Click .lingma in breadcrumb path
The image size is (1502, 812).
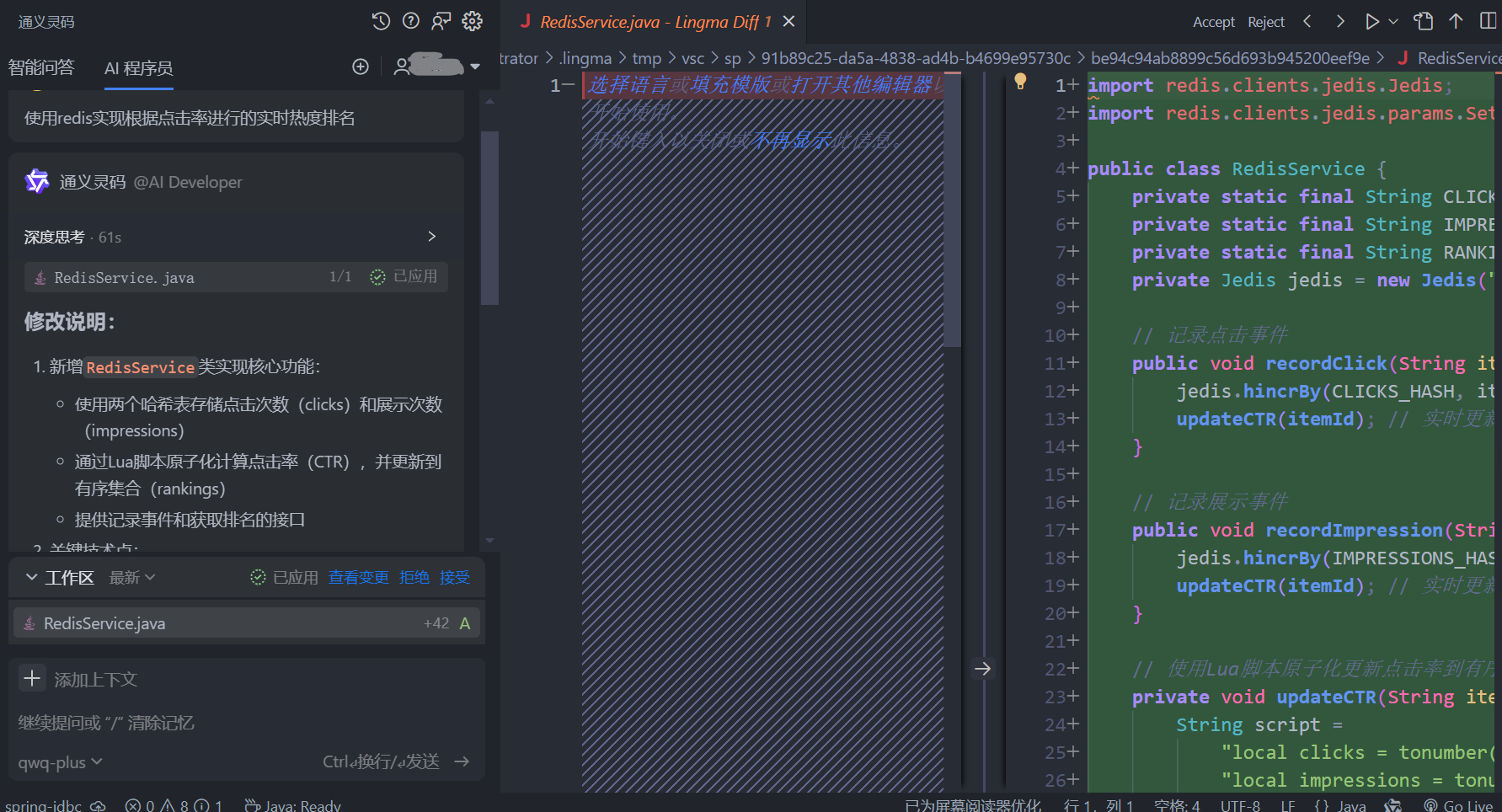click(x=585, y=58)
